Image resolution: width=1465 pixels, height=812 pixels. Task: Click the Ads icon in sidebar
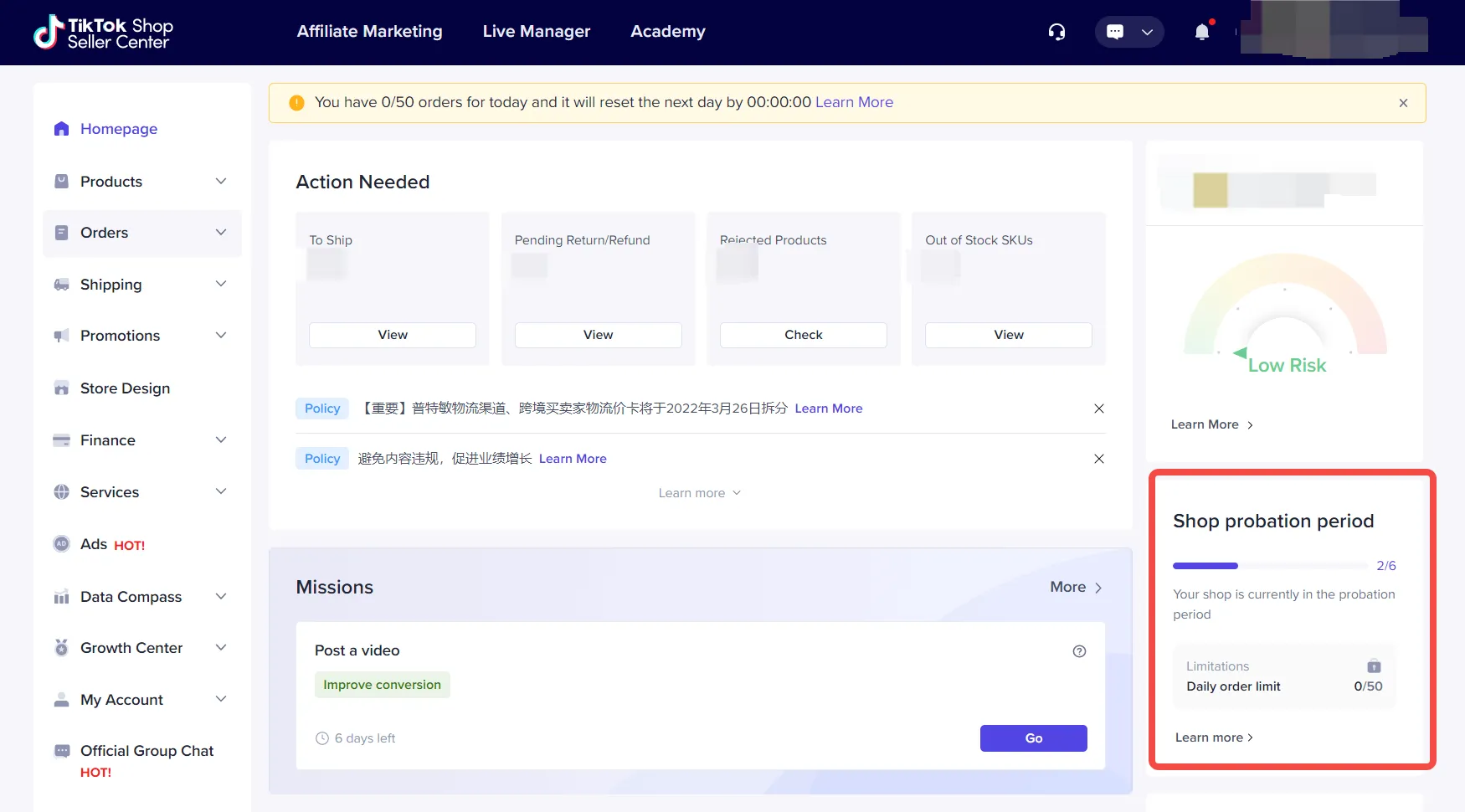click(61, 544)
